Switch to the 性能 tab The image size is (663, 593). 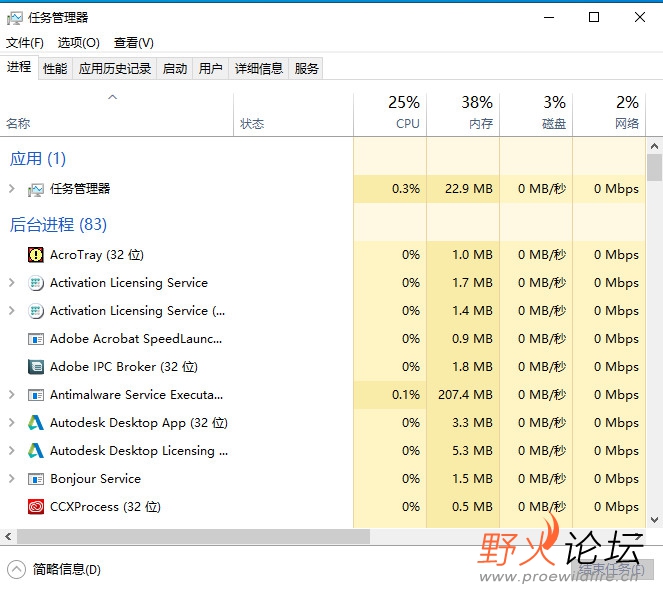[55, 69]
